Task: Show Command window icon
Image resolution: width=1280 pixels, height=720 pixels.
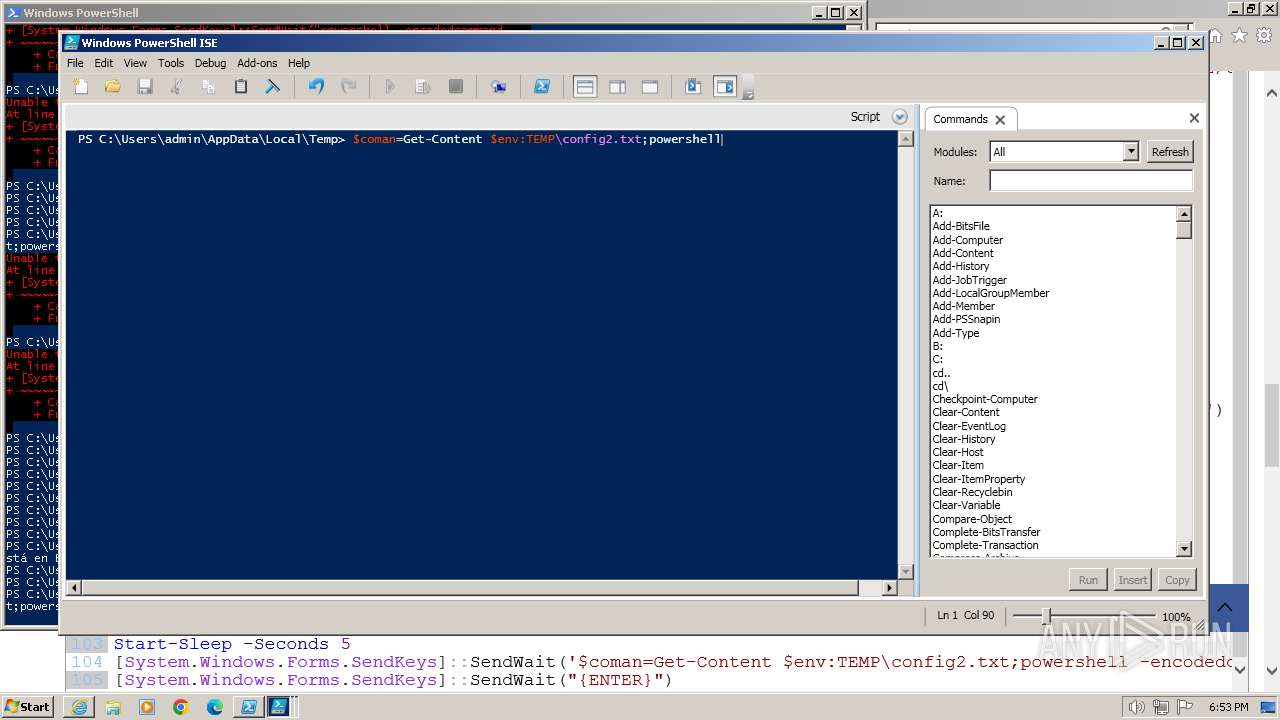Action: [693, 87]
